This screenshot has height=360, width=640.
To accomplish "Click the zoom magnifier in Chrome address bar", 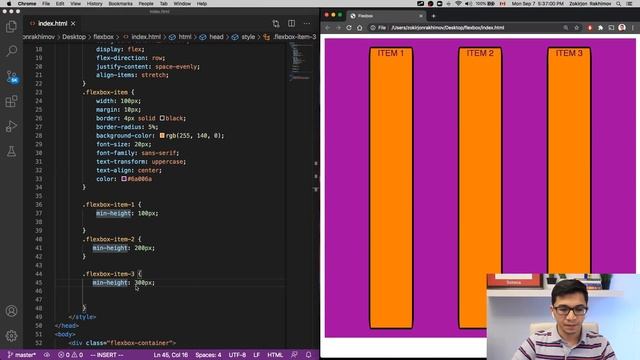I will point(566,28).
